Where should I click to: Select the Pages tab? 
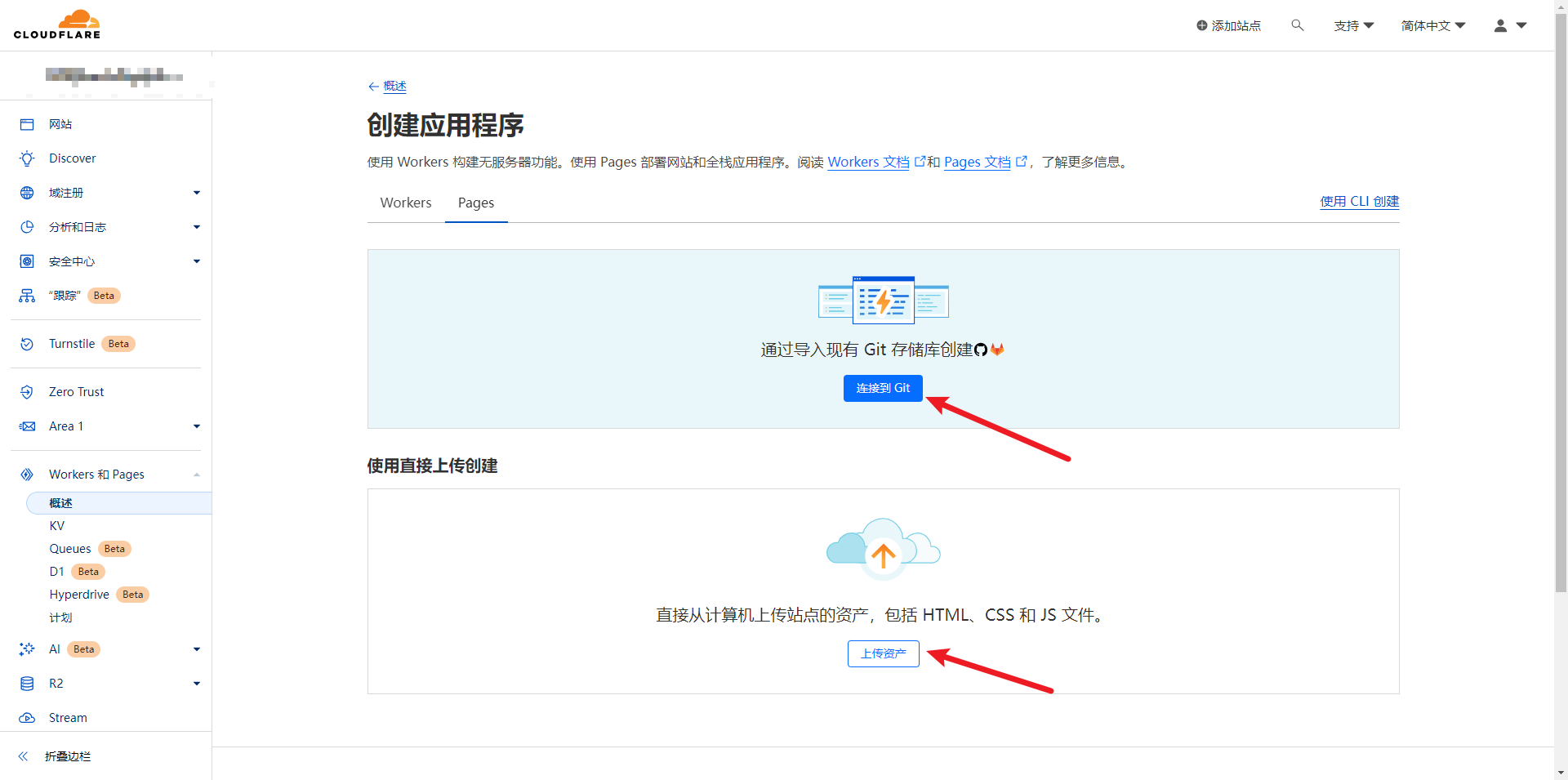click(x=476, y=203)
